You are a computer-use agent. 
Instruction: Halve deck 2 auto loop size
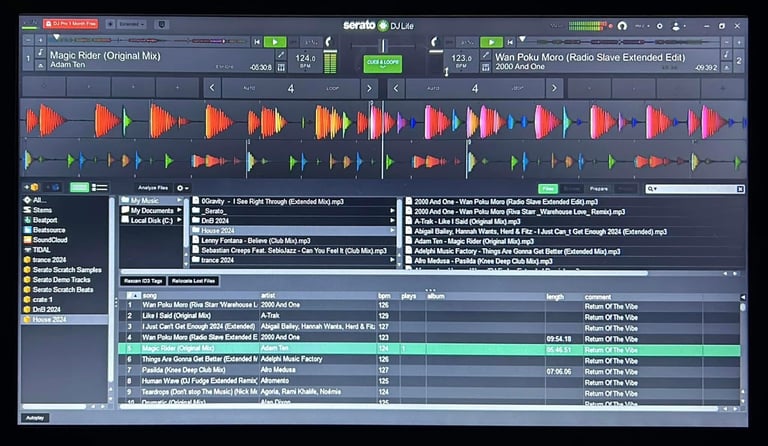coord(396,88)
